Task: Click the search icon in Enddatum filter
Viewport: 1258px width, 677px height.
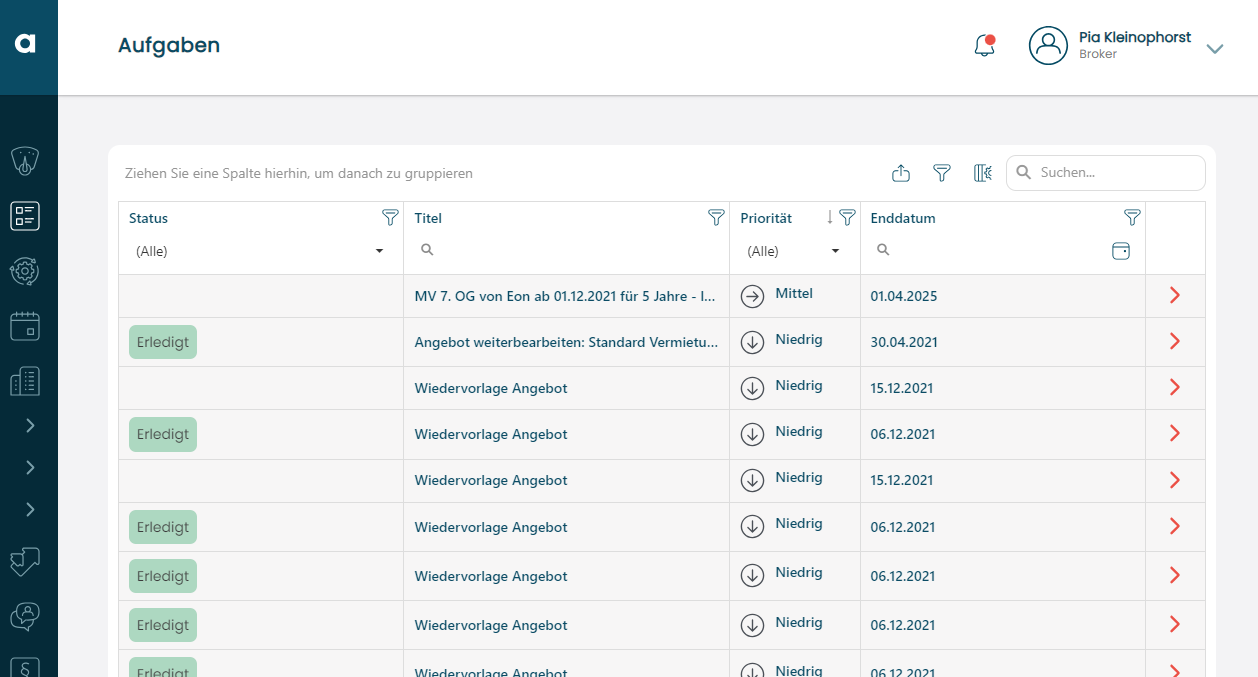Action: click(x=883, y=250)
